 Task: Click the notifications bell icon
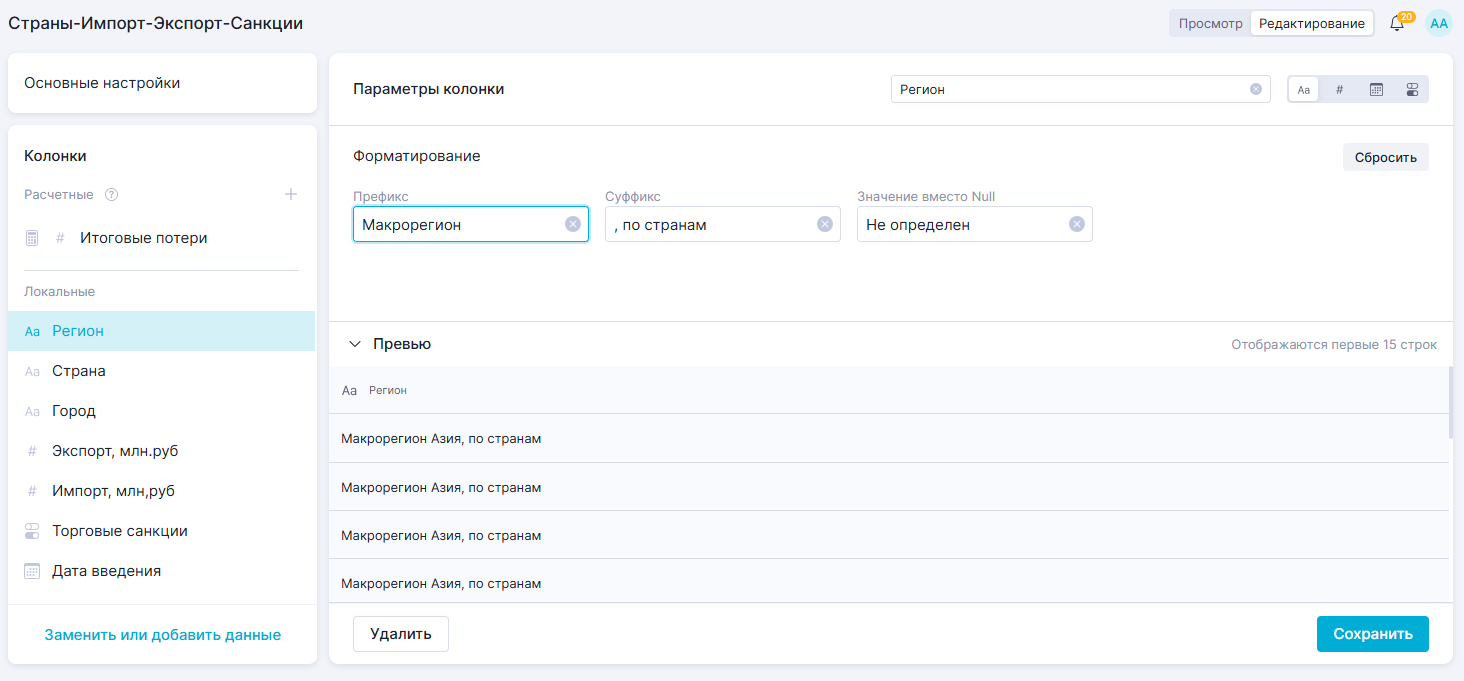tap(1397, 23)
